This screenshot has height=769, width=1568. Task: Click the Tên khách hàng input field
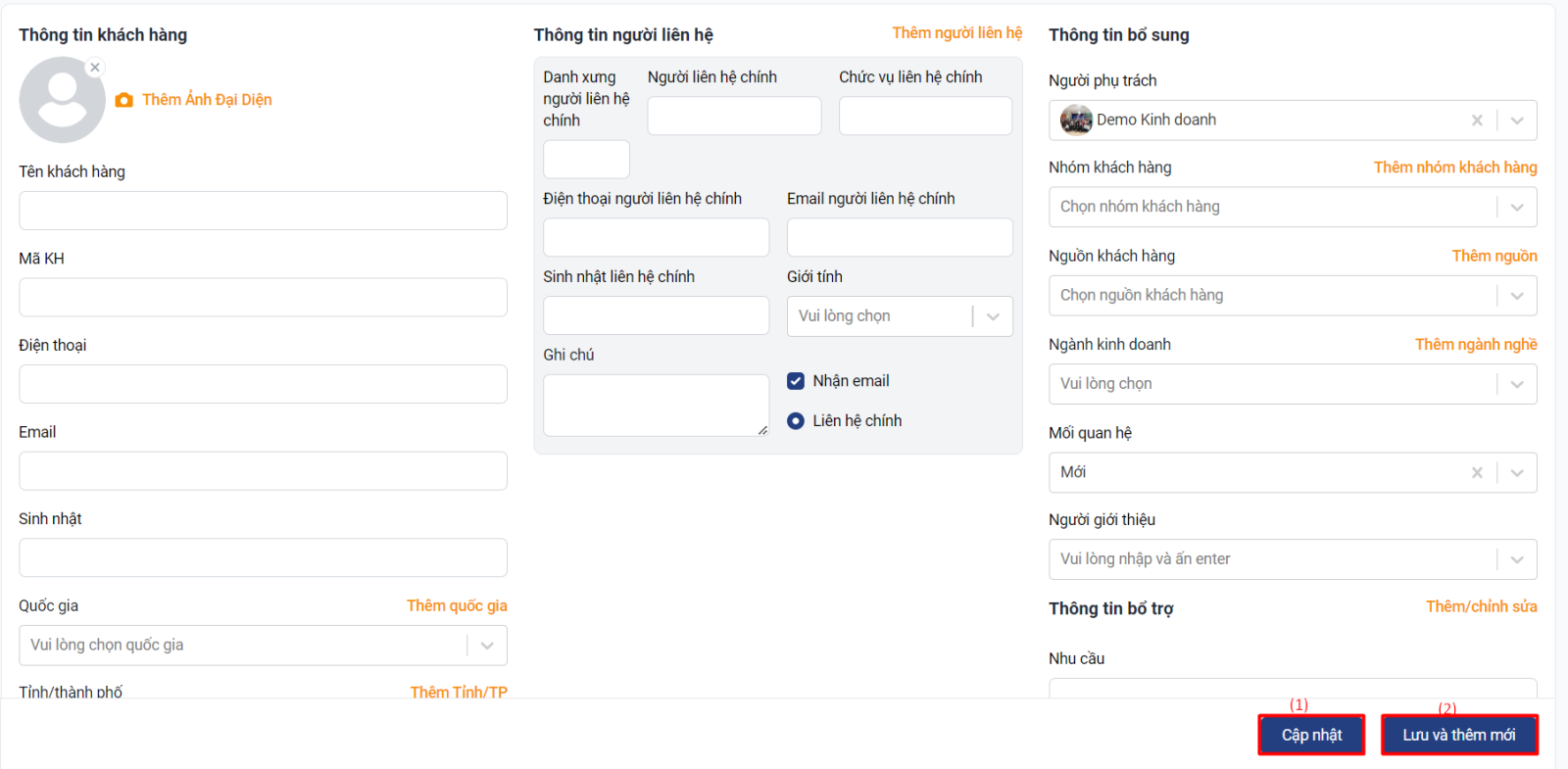(x=263, y=211)
